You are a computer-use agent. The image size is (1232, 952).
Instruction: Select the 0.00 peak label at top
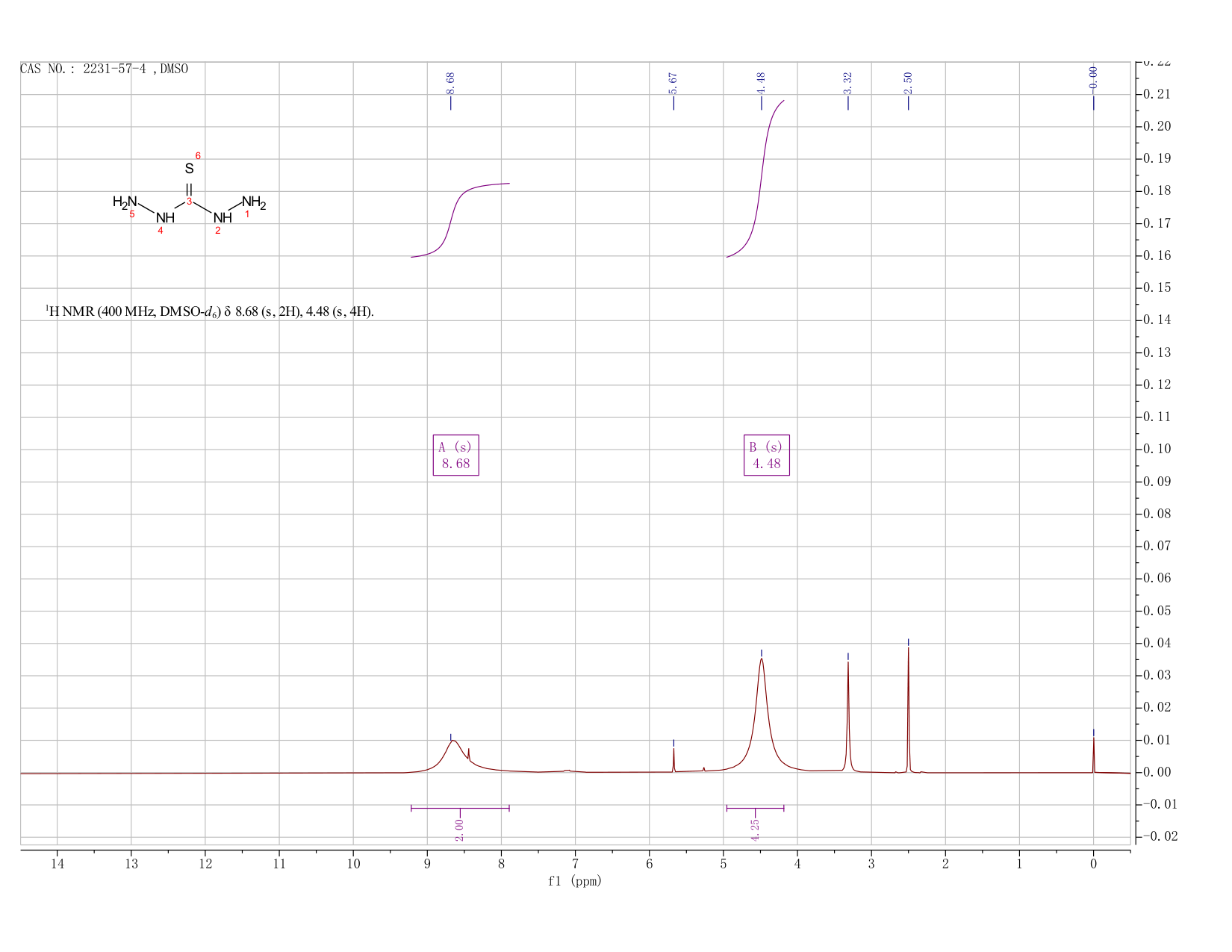(x=1094, y=78)
